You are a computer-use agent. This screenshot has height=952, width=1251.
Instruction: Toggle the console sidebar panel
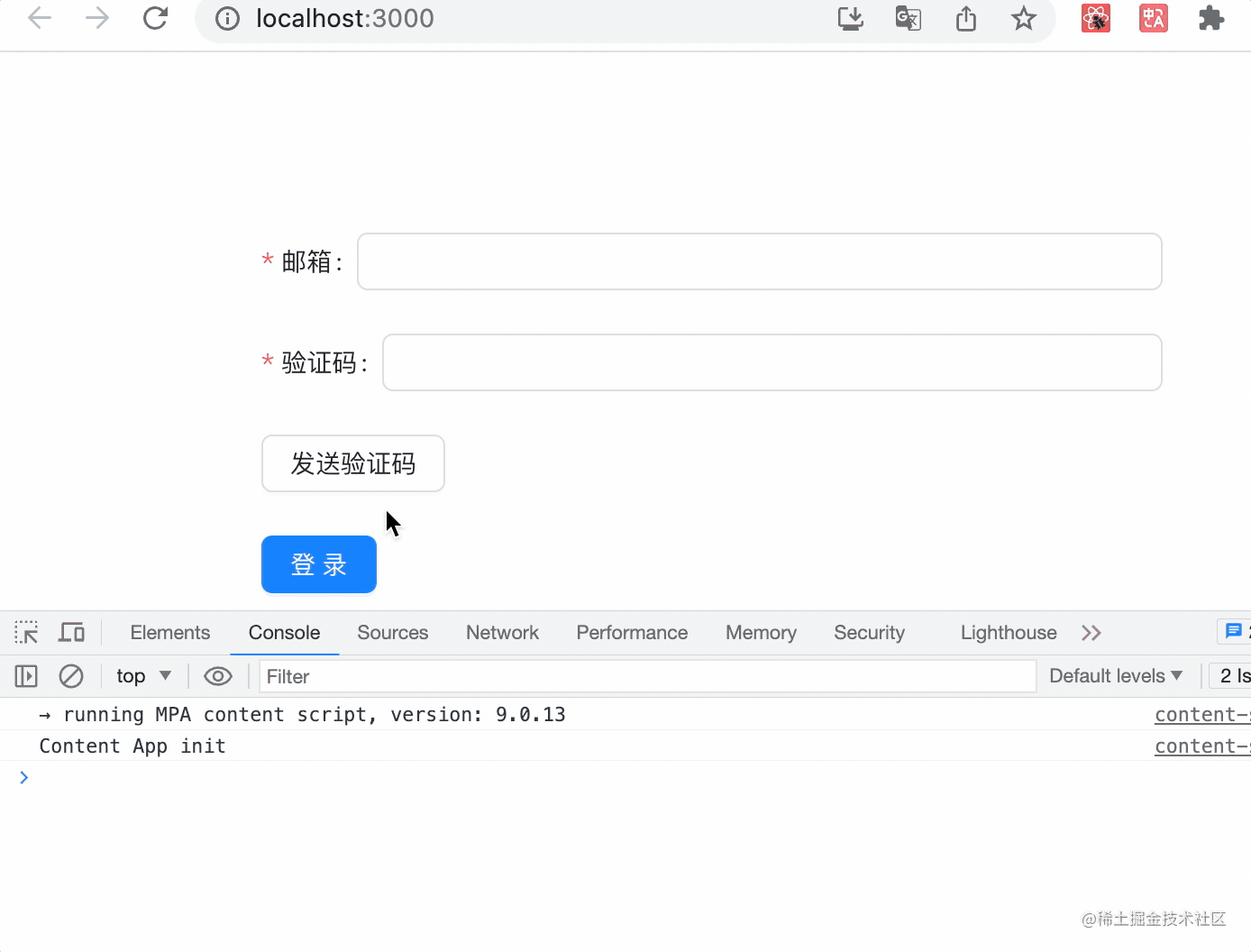tap(26, 676)
